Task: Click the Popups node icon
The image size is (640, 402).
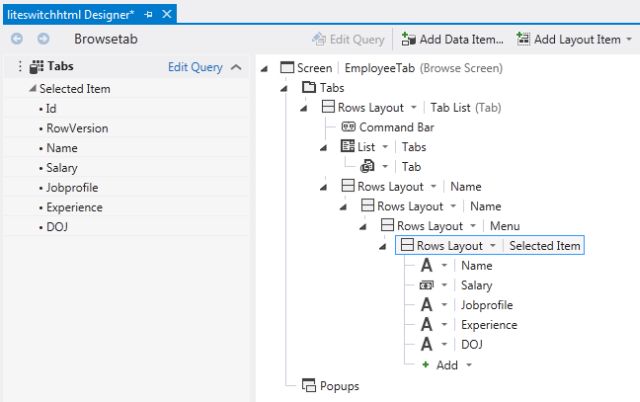Action: click(309, 385)
